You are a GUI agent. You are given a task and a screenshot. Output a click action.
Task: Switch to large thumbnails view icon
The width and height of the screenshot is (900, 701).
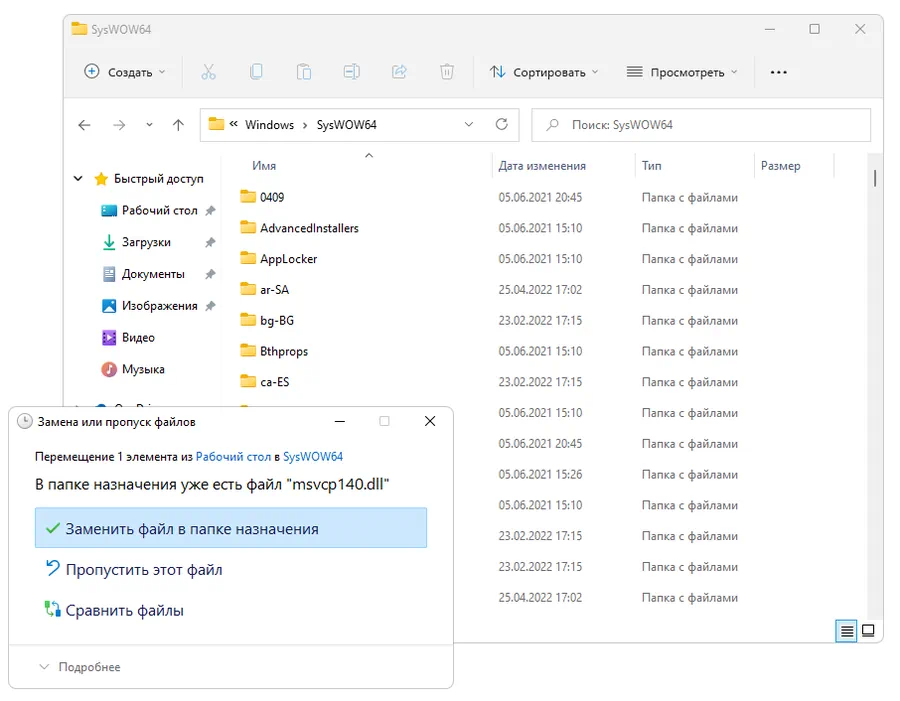tap(868, 631)
